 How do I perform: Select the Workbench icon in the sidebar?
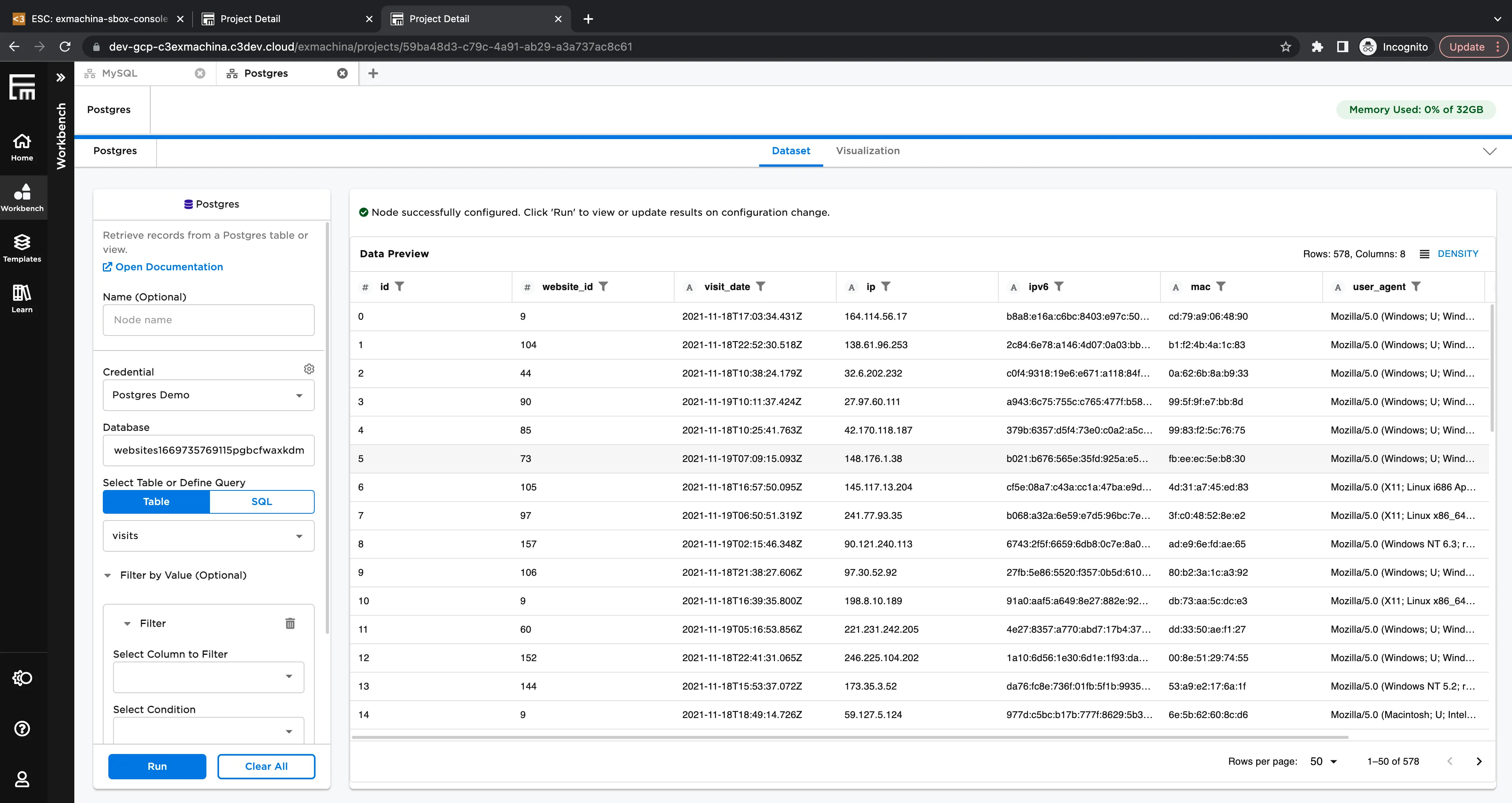(x=22, y=197)
